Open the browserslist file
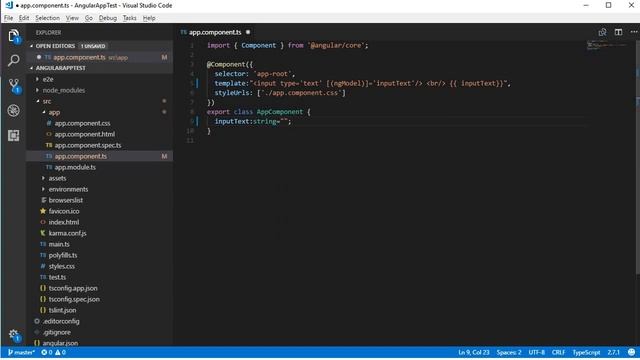 click(100, 200)
